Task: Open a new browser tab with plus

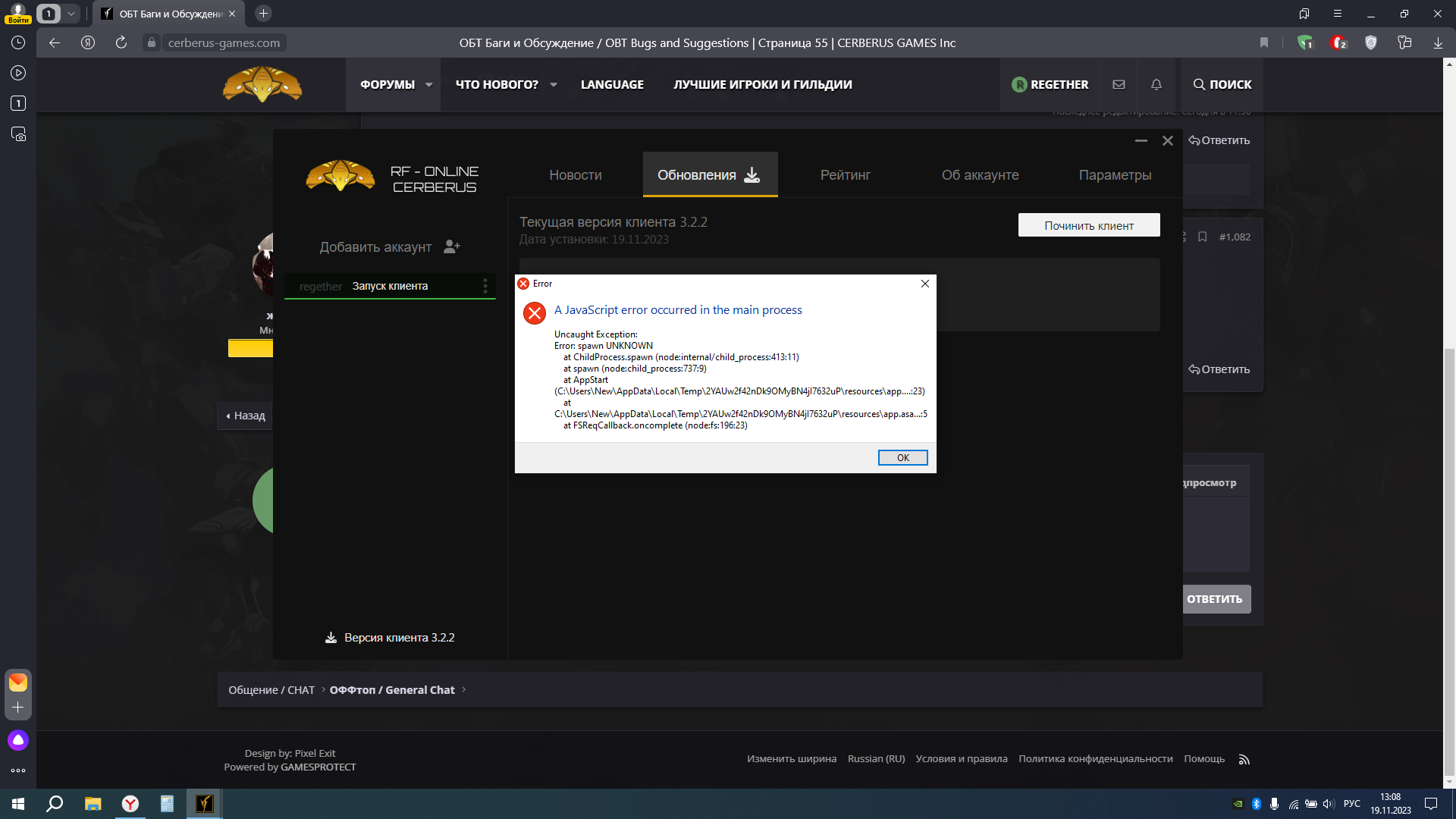Action: tap(263, 14)
